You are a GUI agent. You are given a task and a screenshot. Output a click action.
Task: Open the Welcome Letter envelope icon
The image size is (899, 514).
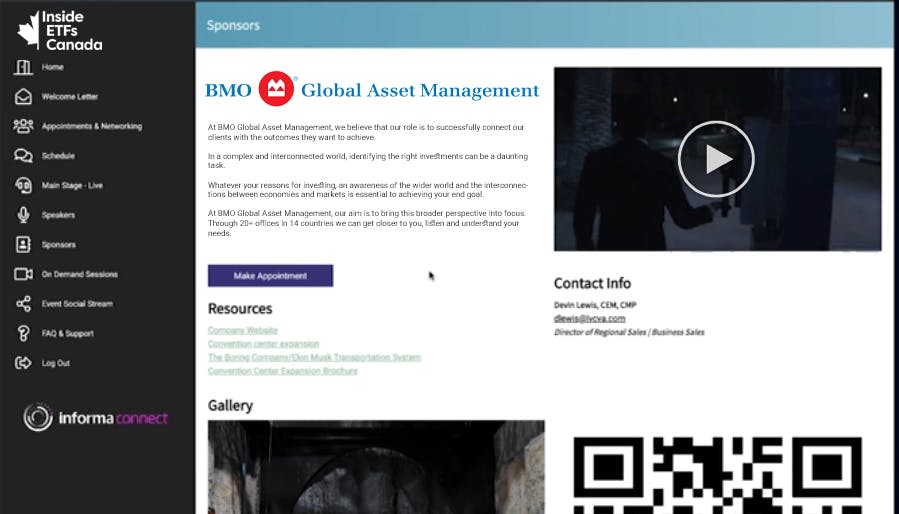(x=23, y=97)
